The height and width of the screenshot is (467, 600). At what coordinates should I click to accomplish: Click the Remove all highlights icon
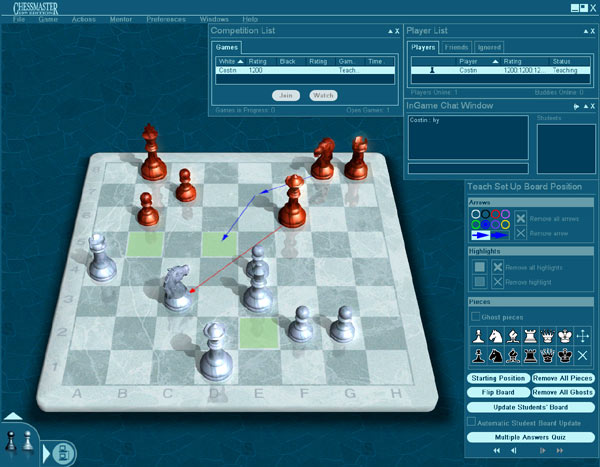point(497,267)
